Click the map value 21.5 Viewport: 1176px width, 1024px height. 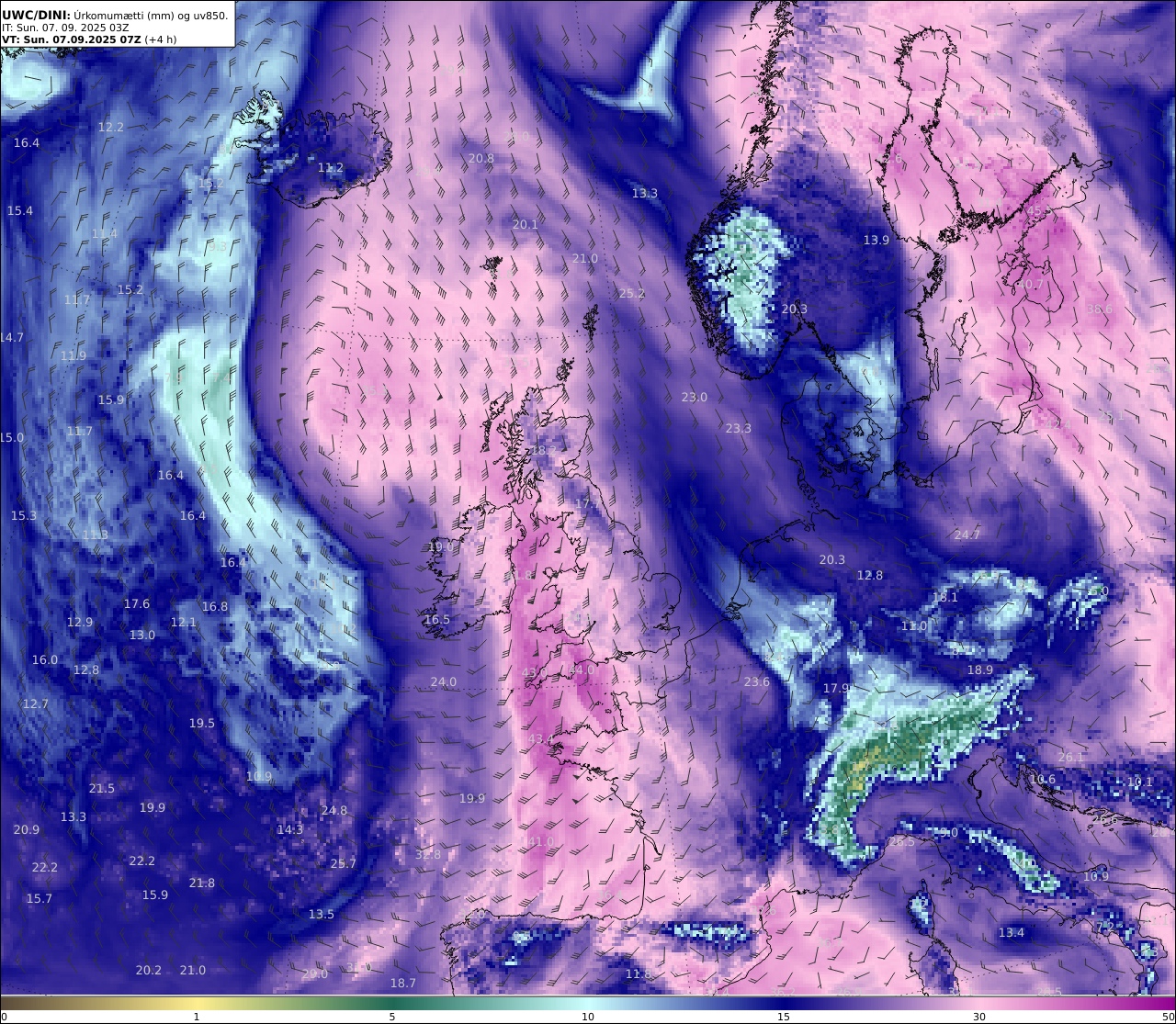pos(102,789)
